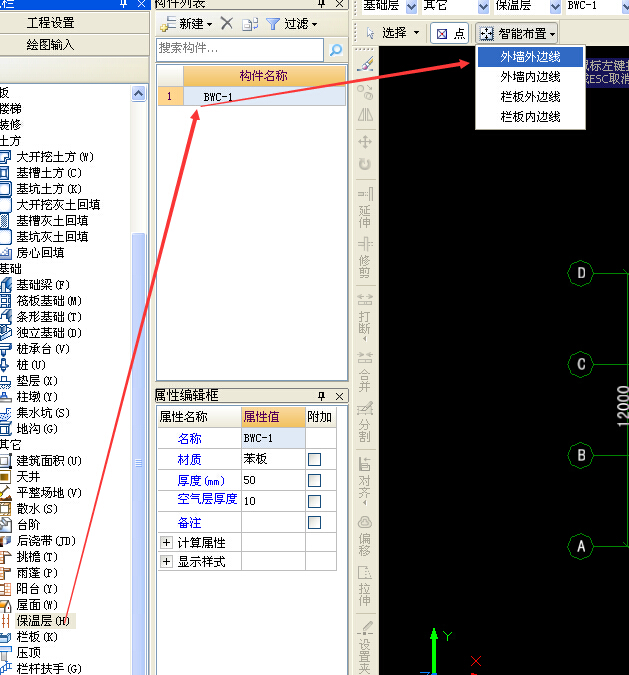
Task: Select 独立基础(D) tree item
Action: click(x=49, y=333)
